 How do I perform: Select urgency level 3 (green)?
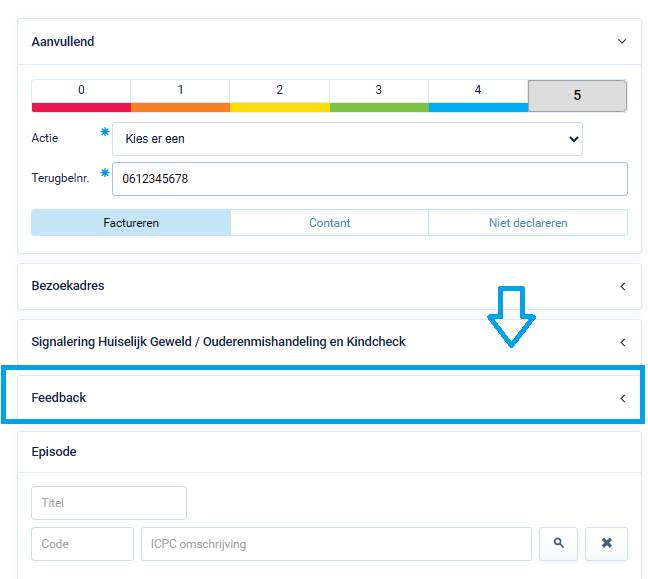click(x=378, y=95)
